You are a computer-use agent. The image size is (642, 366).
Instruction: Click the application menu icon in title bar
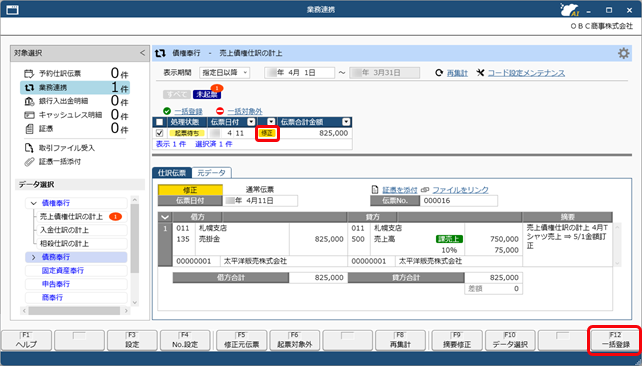click(12, 10)
